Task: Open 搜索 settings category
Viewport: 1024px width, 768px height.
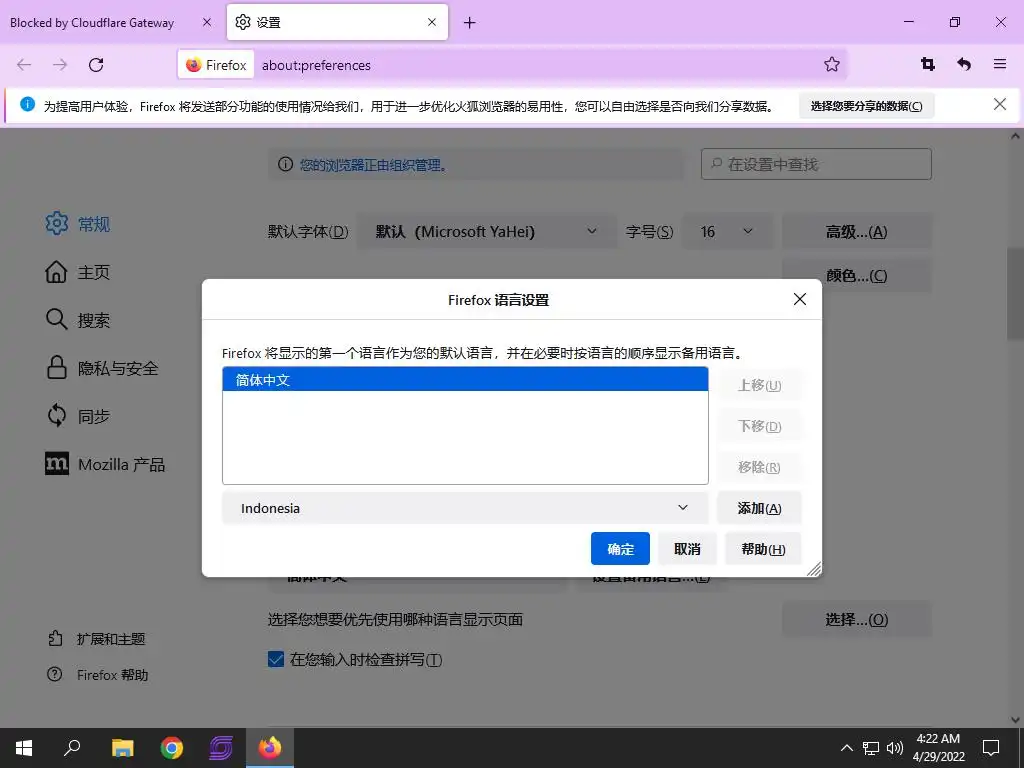Action: [77, 320]
